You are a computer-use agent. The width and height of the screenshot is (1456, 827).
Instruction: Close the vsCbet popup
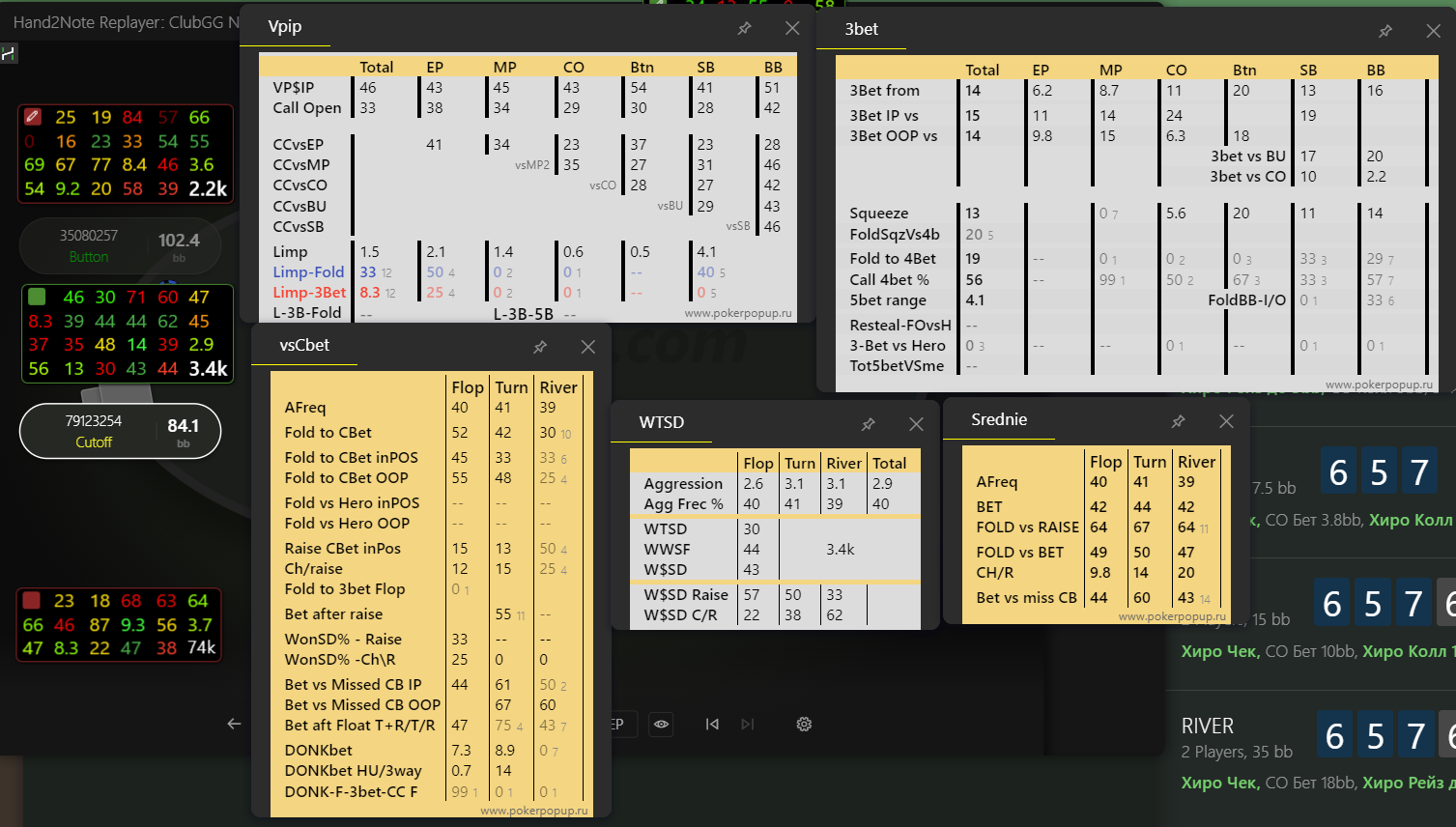[x=588, y=347]
